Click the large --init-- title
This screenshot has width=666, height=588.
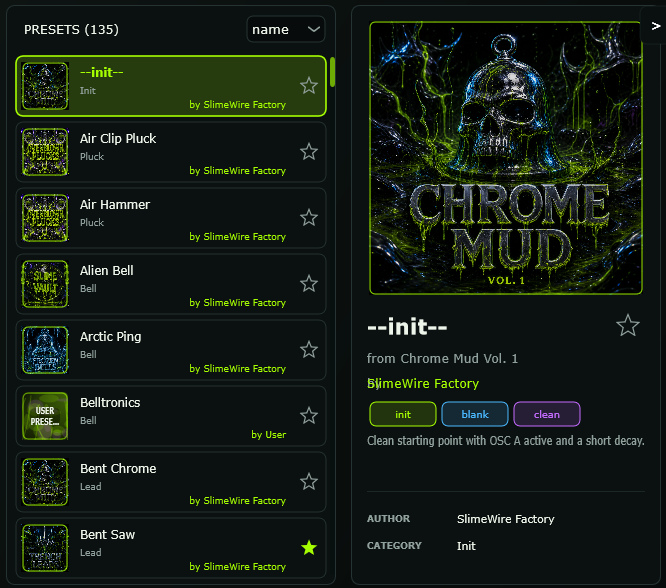coord(407,326)
